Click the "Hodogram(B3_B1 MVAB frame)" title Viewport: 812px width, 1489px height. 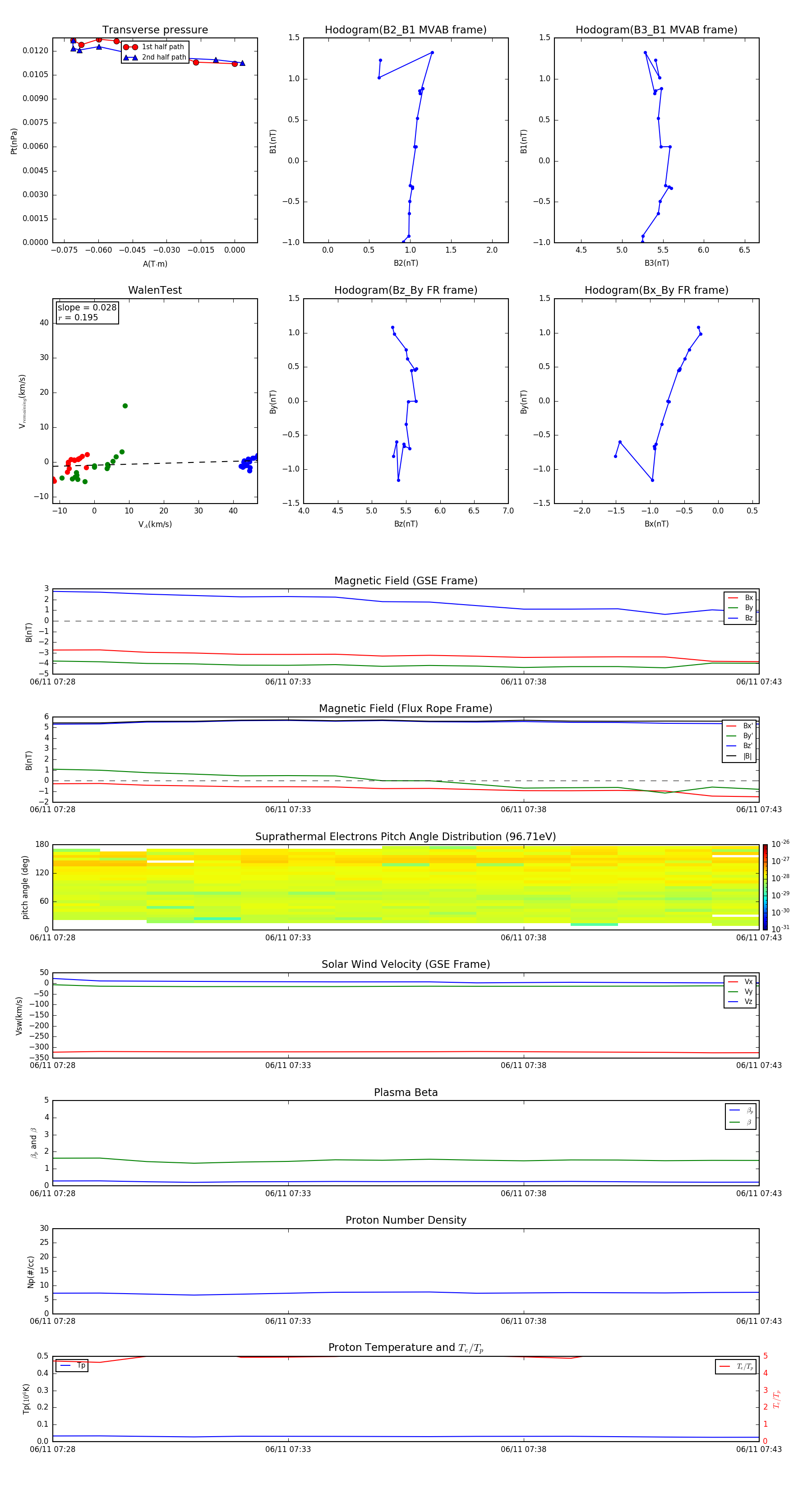click(656, 30)
